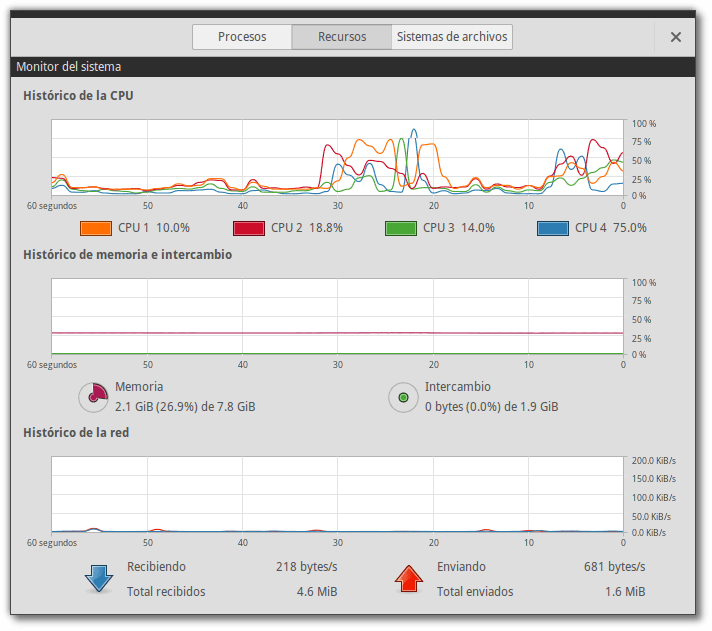Click the CPU 4 75.0% label

(x=611, y=228)
